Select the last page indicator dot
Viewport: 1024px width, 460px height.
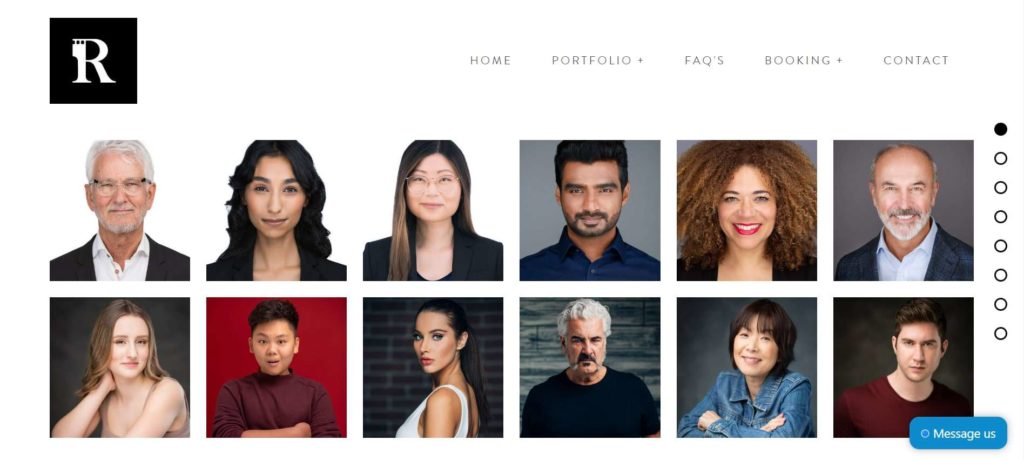(1000, 333)
